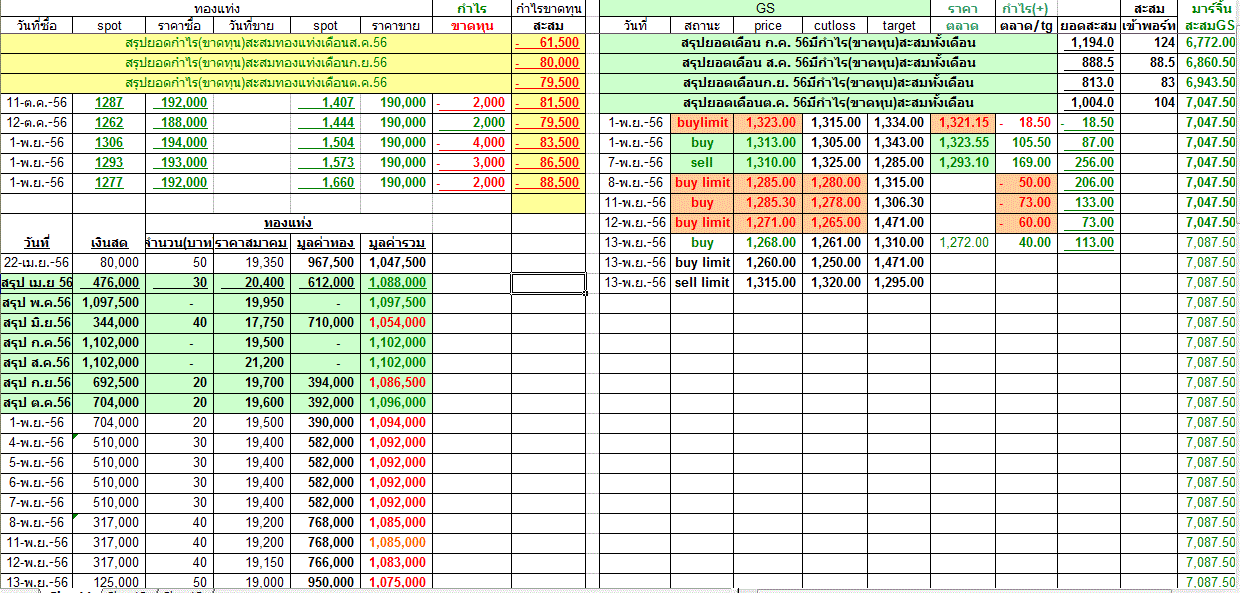Select the 'สรุป มิ.ย.56' row label
1240x593 pixels.
pyautogui.click(x=36, y=322)
